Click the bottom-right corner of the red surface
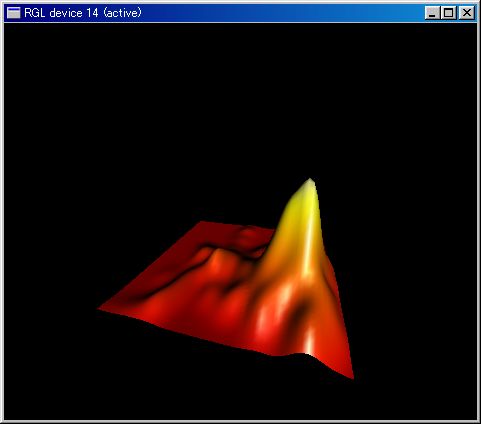482x425 pixels. (x=352, y=377)
